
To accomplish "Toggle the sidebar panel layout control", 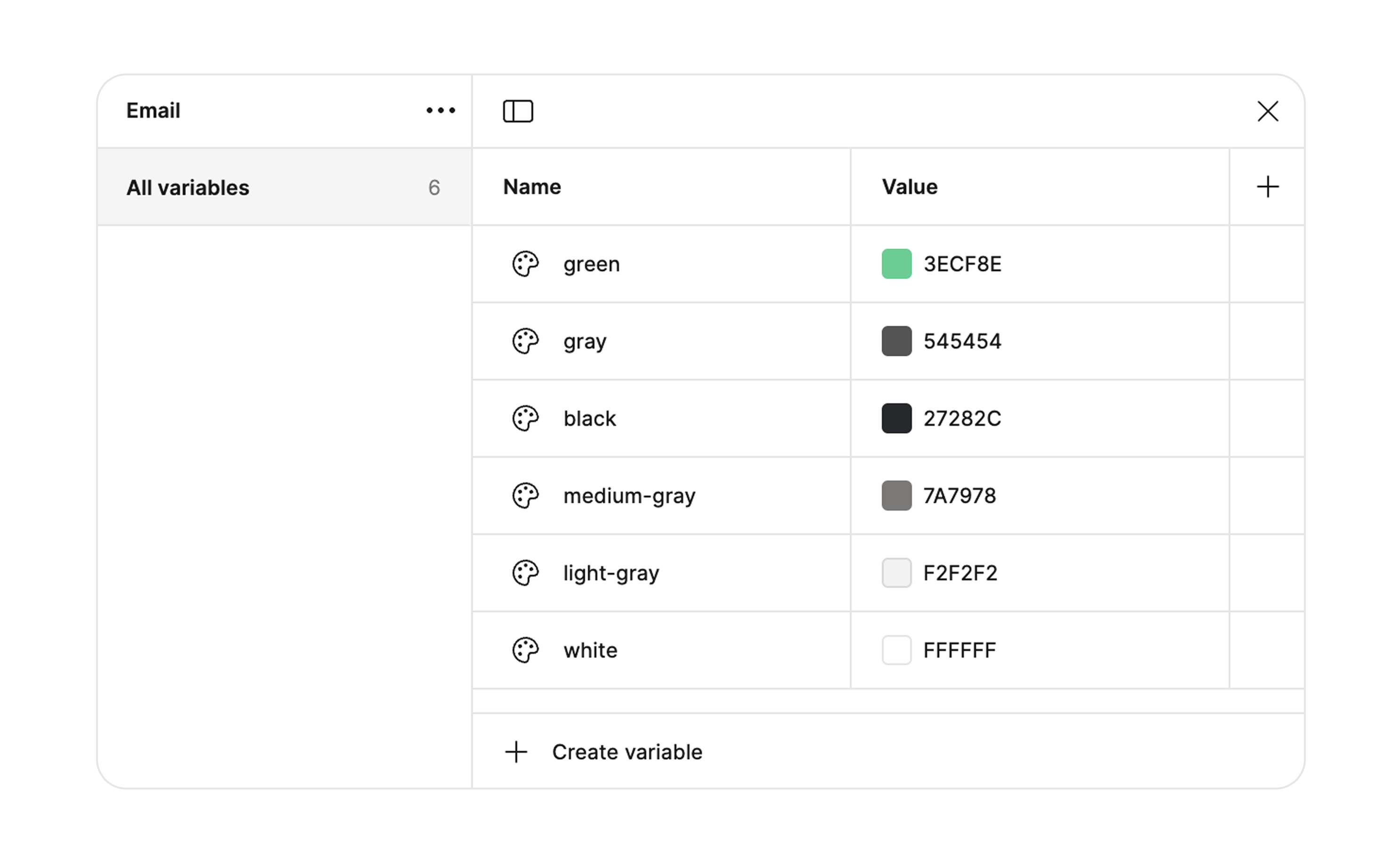I will coord(518,111).
